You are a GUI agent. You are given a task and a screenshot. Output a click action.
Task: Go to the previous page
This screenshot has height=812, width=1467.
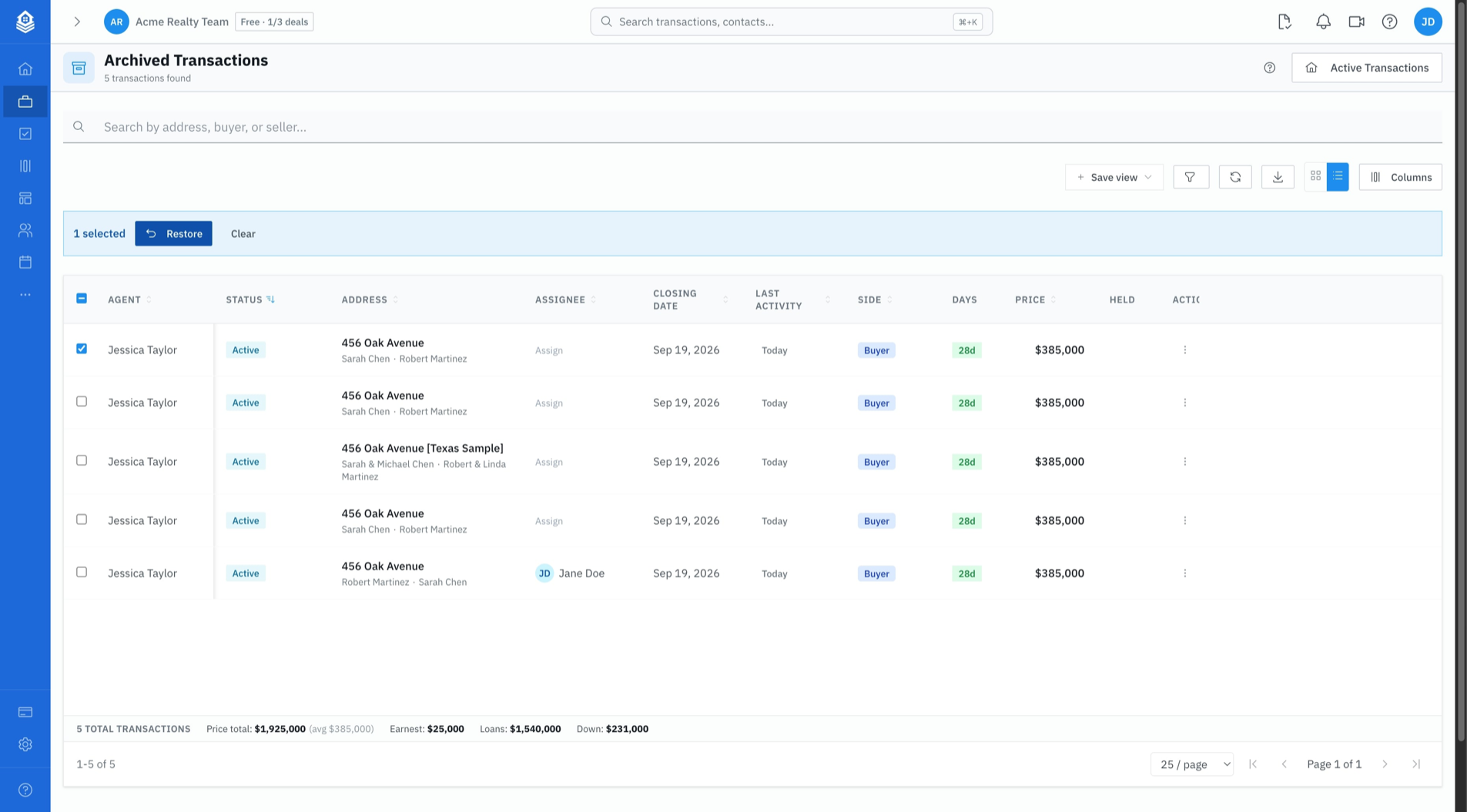pos(1284,764)
